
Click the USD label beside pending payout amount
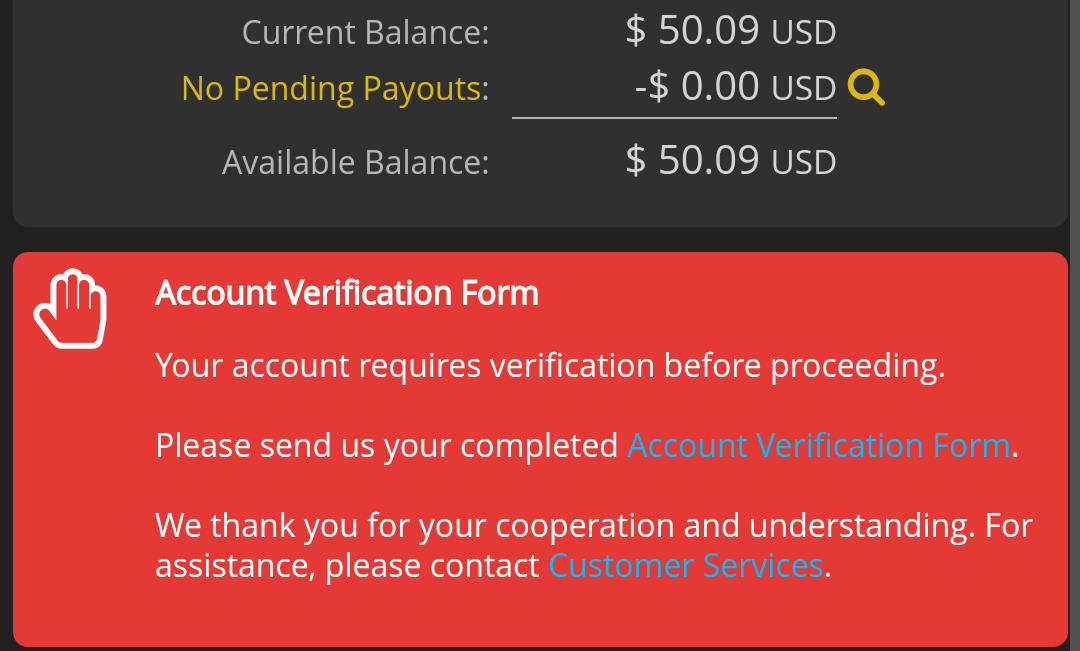804,89
